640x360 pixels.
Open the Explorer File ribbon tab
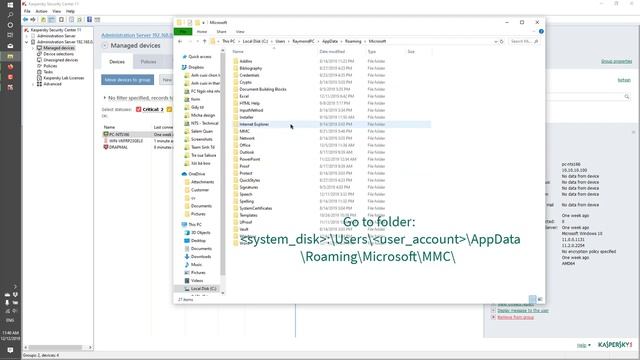point(183,31)
